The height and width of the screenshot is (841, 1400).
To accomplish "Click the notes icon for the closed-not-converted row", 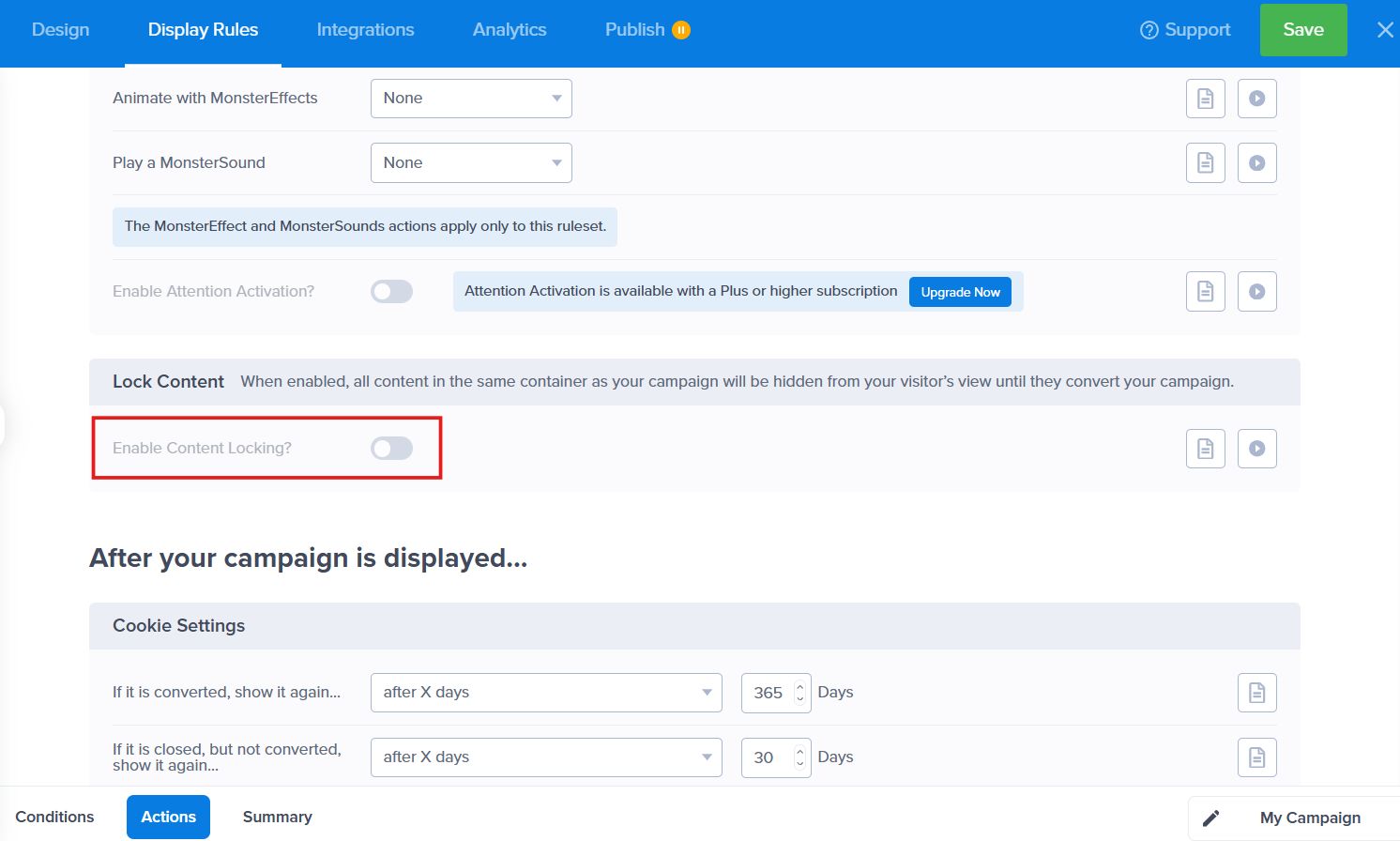I will [1256, 757].
